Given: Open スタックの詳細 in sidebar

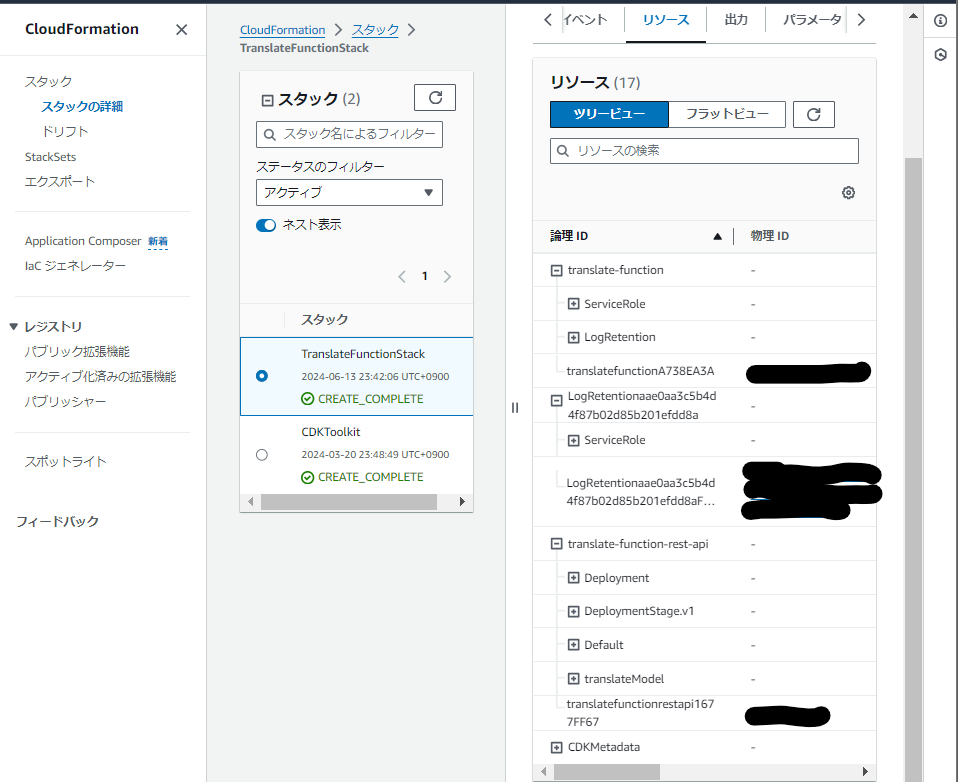Looking at the screenshot, I should click(x=82, y=107).
